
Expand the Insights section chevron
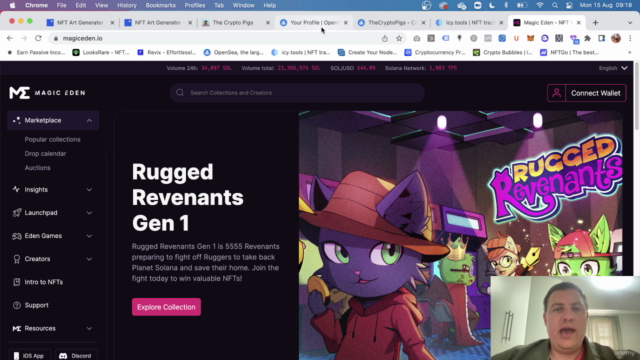(89, 190)
